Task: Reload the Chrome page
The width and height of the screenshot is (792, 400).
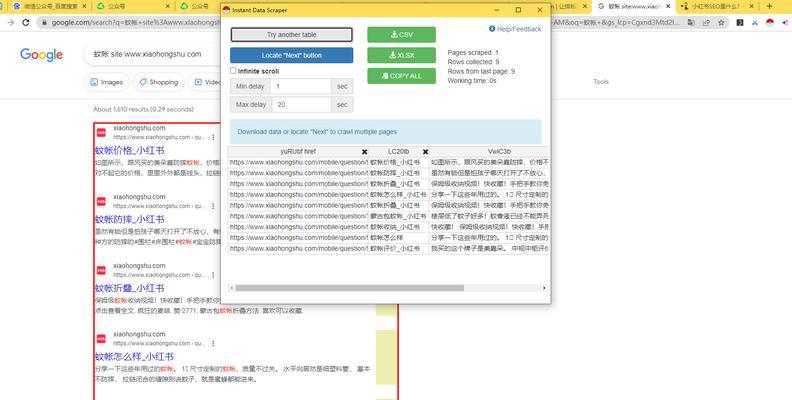Action: click(x=26, y=22)
